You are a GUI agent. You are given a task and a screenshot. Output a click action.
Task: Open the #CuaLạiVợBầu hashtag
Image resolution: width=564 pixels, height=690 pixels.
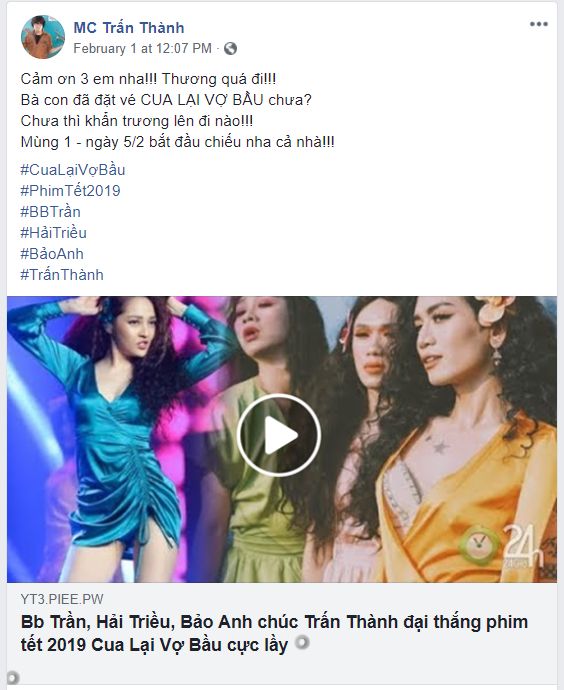click(73, 170)
